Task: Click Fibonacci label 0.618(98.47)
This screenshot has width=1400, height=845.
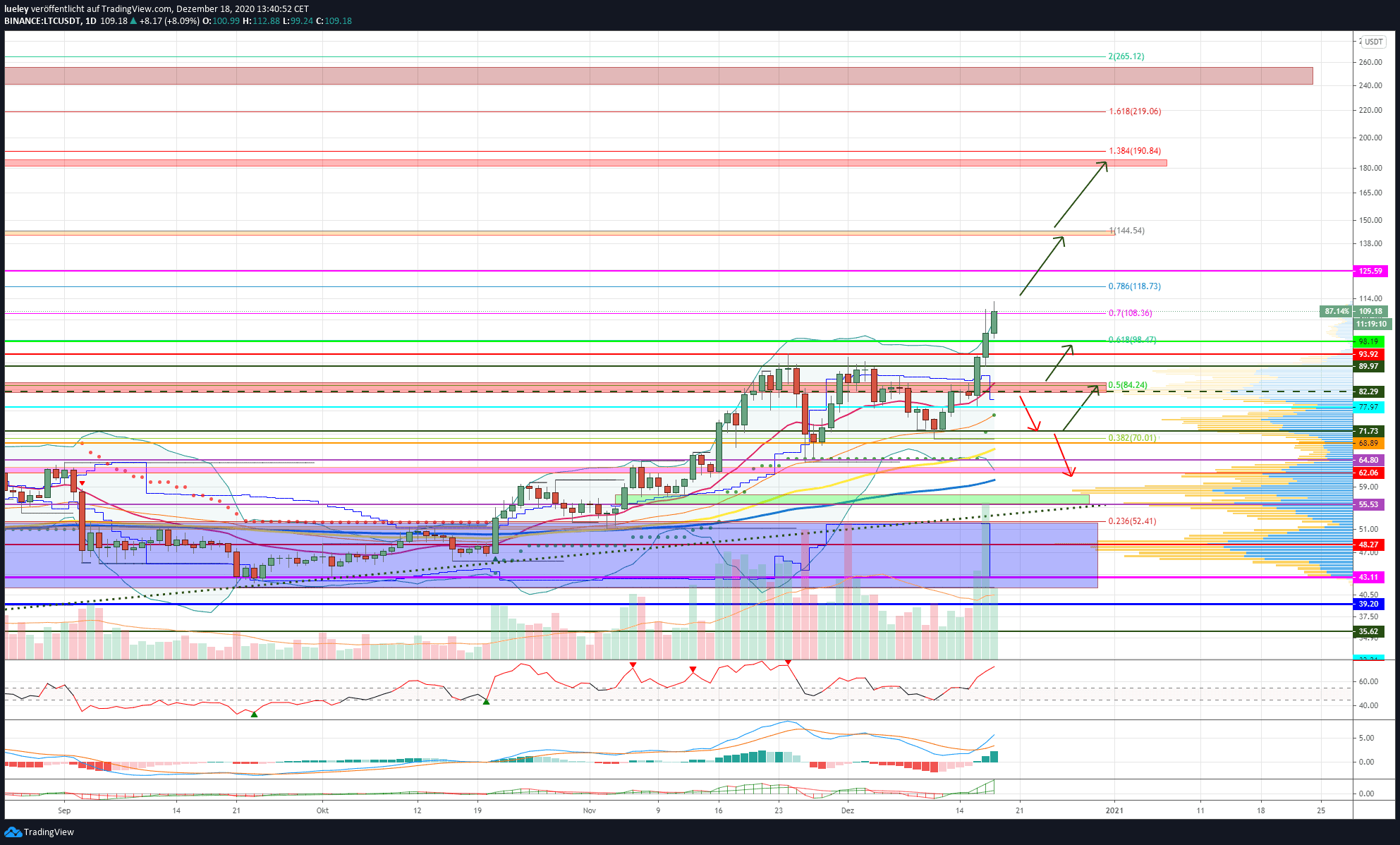Action: (x=1131, y=340)
